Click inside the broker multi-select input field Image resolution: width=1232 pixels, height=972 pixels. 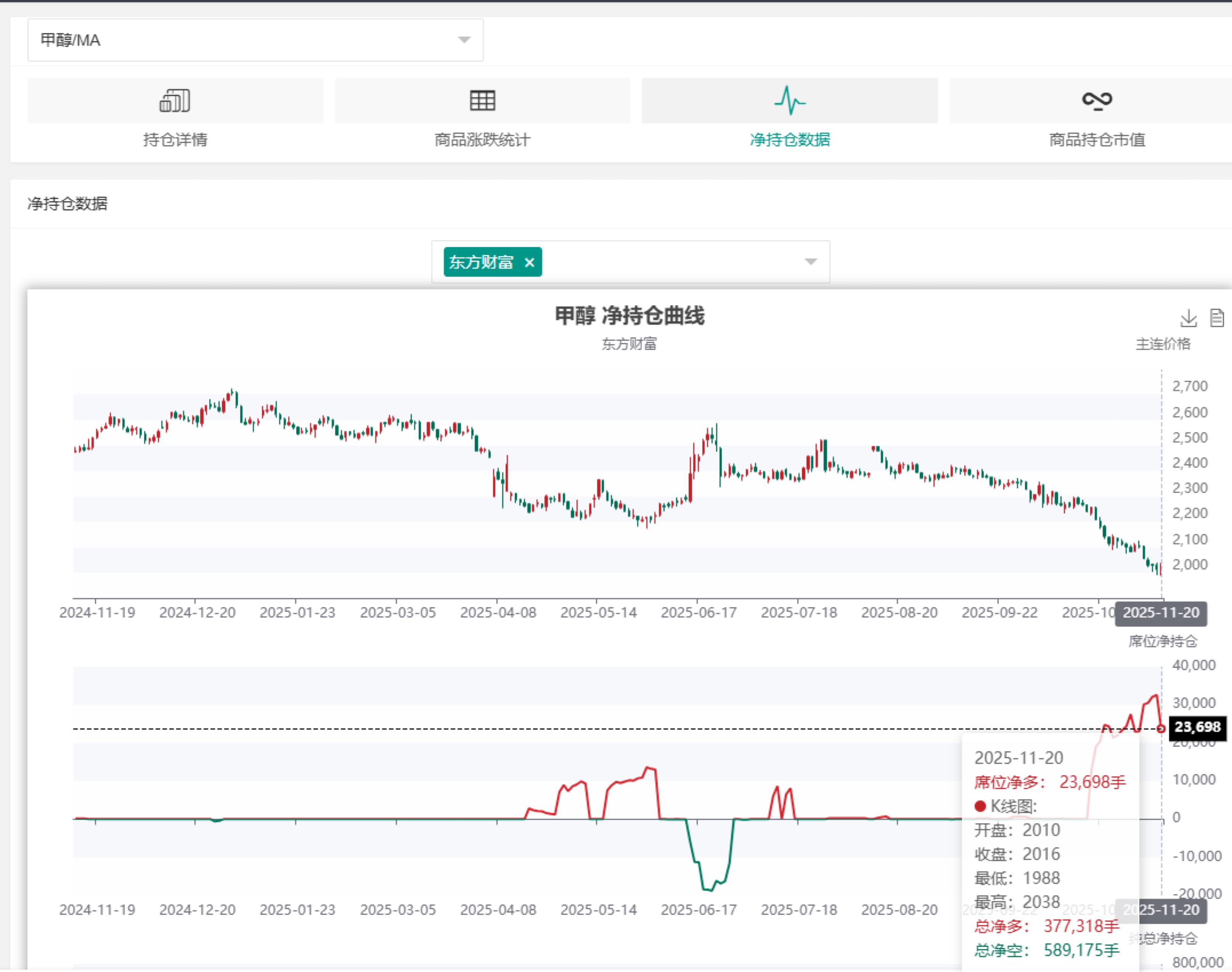click(x=672, y=262)
